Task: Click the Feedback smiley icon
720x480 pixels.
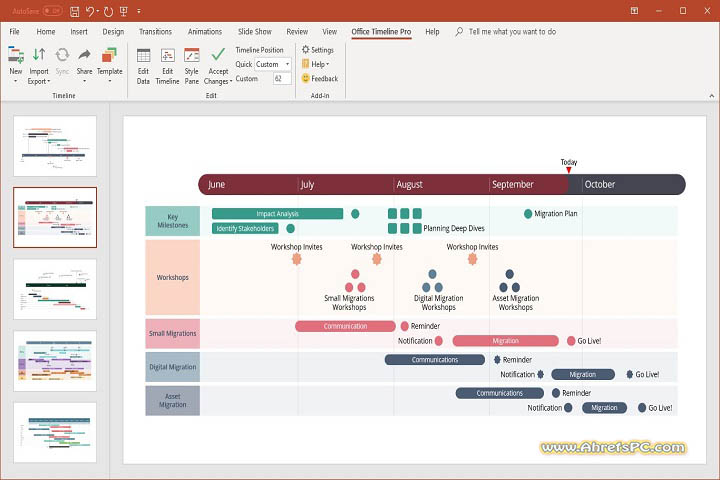Action: point(305,78)
